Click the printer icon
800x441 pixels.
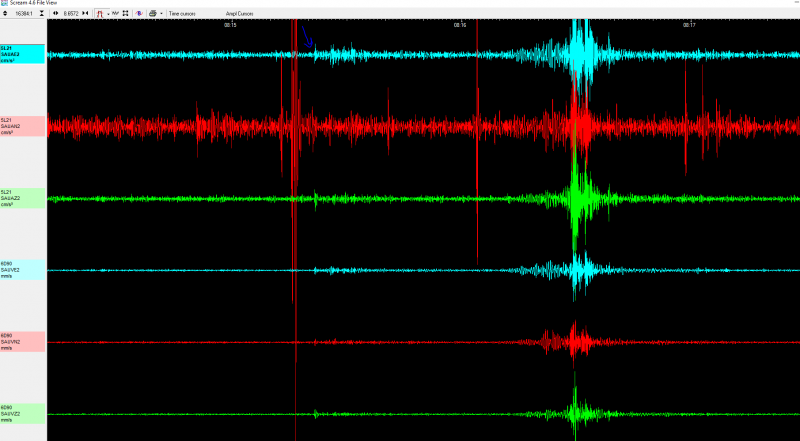[152, 14]
